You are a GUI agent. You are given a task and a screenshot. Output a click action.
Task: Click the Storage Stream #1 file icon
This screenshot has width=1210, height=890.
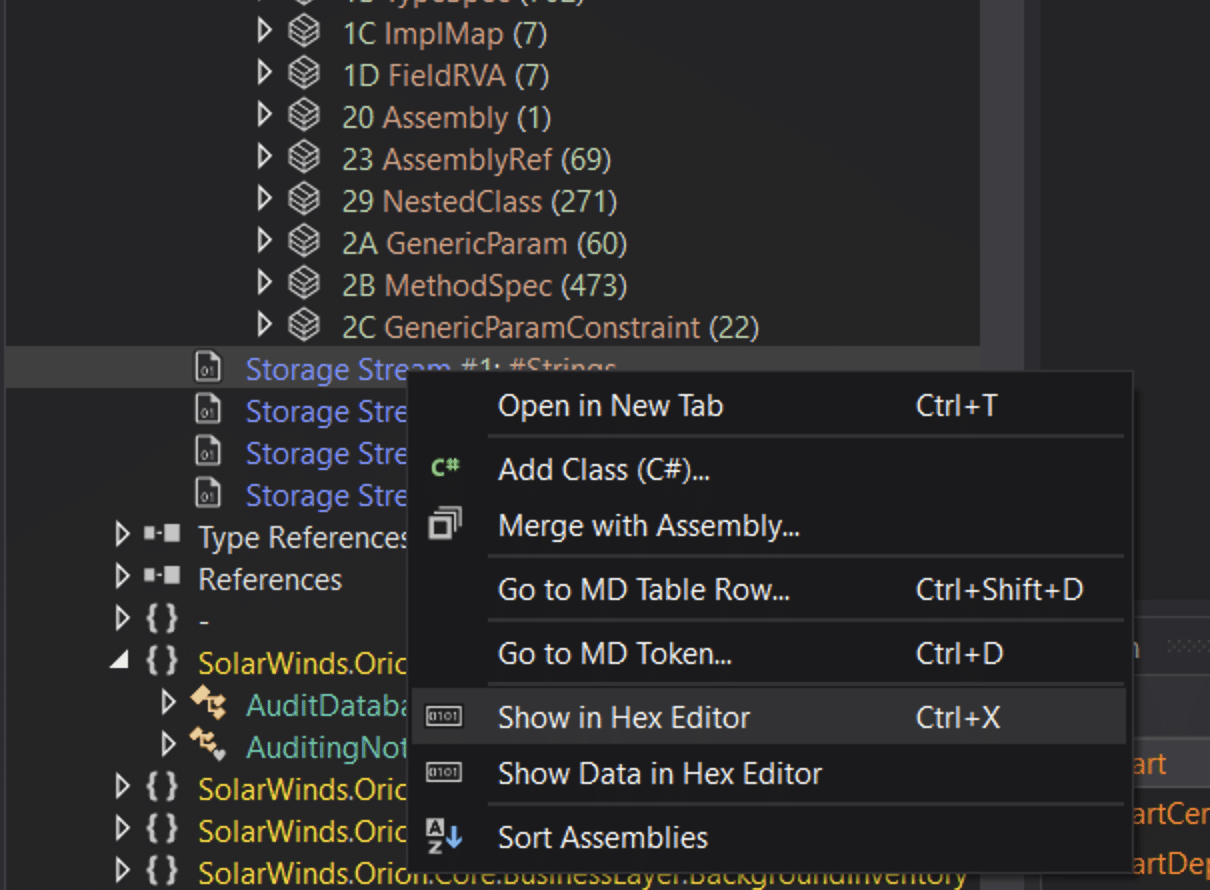click(208, 369)
